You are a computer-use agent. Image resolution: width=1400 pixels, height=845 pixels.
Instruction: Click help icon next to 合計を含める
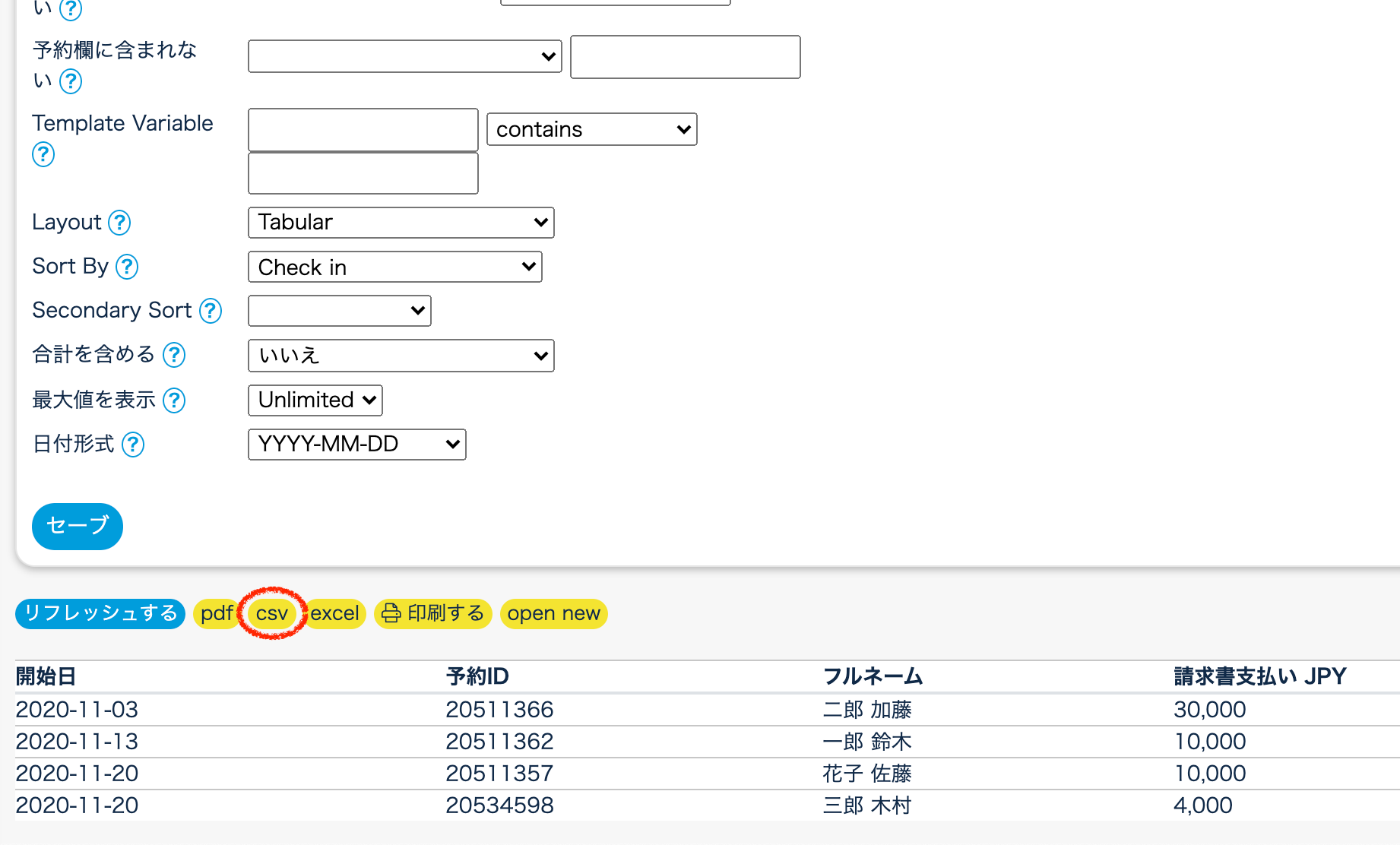click(174, 355)
